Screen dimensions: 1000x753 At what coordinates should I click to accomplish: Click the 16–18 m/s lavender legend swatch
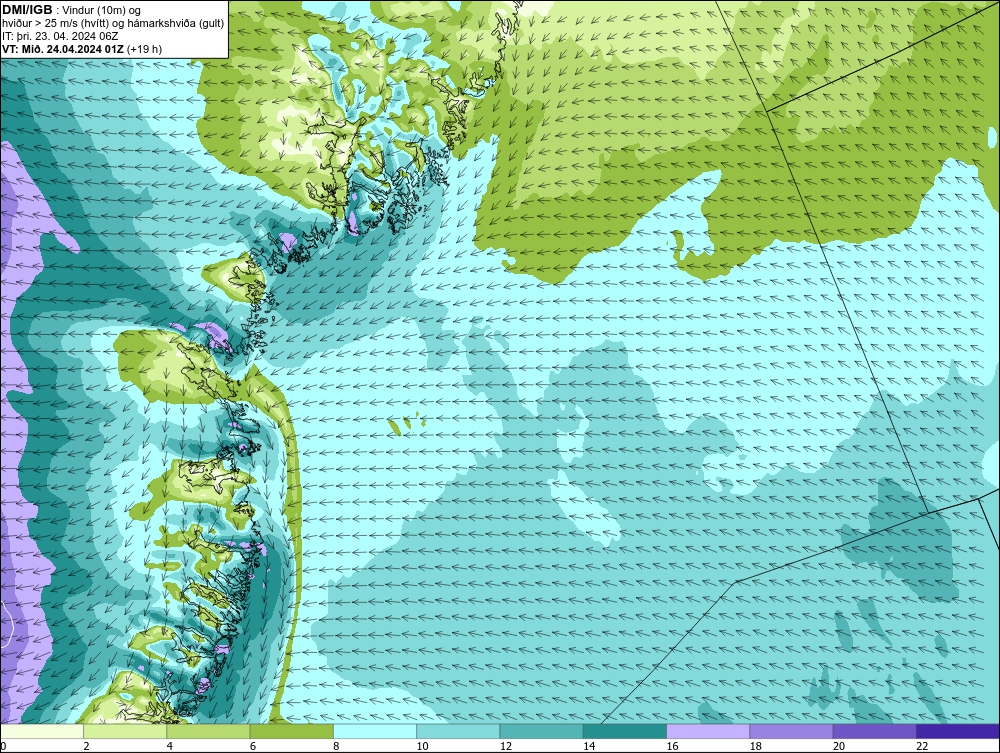708,731
